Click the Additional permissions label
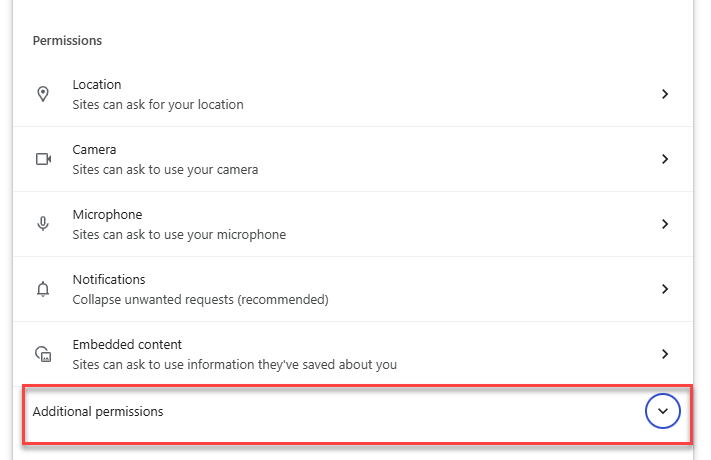711x460 pixels. point(98,411)
